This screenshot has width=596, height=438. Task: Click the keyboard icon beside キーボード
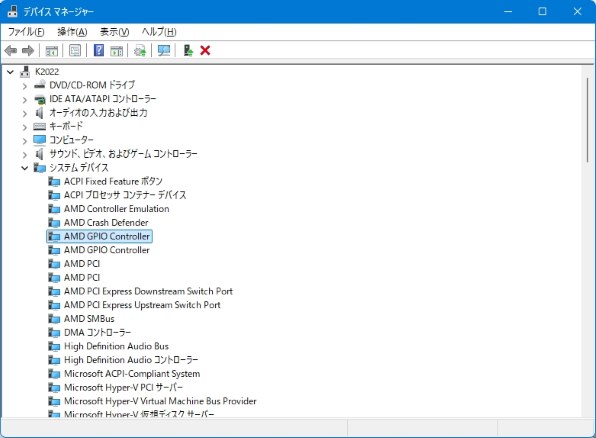tap(40, 127)
